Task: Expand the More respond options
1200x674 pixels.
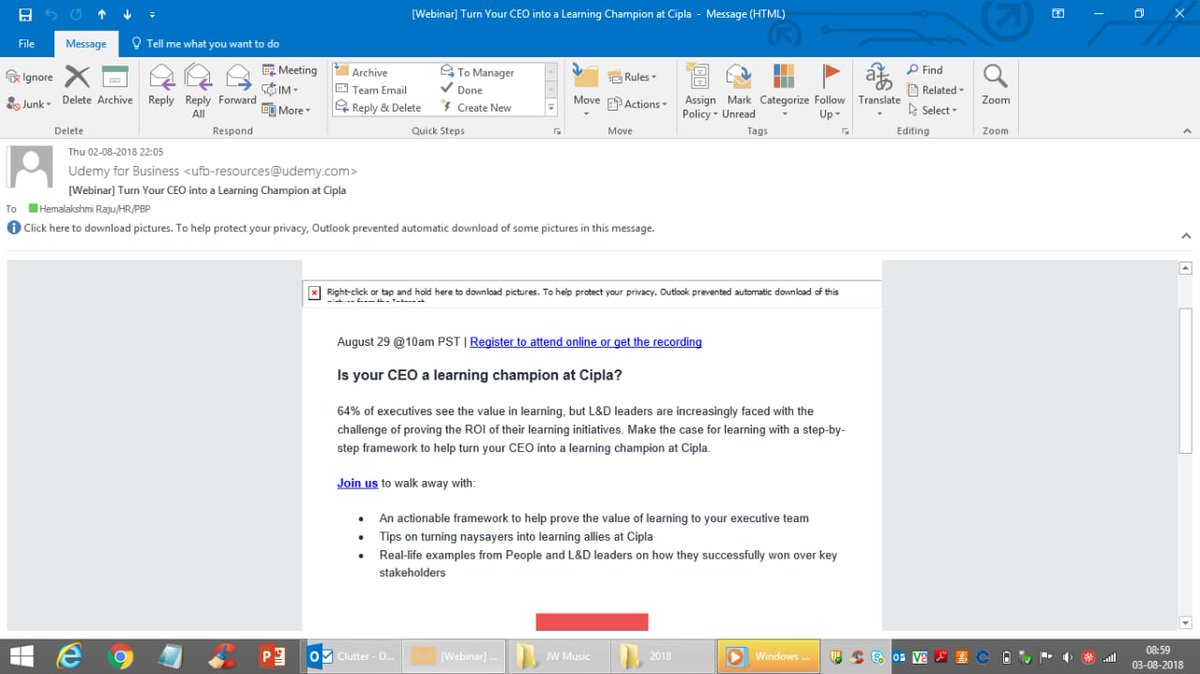Action: coord(287,110)
